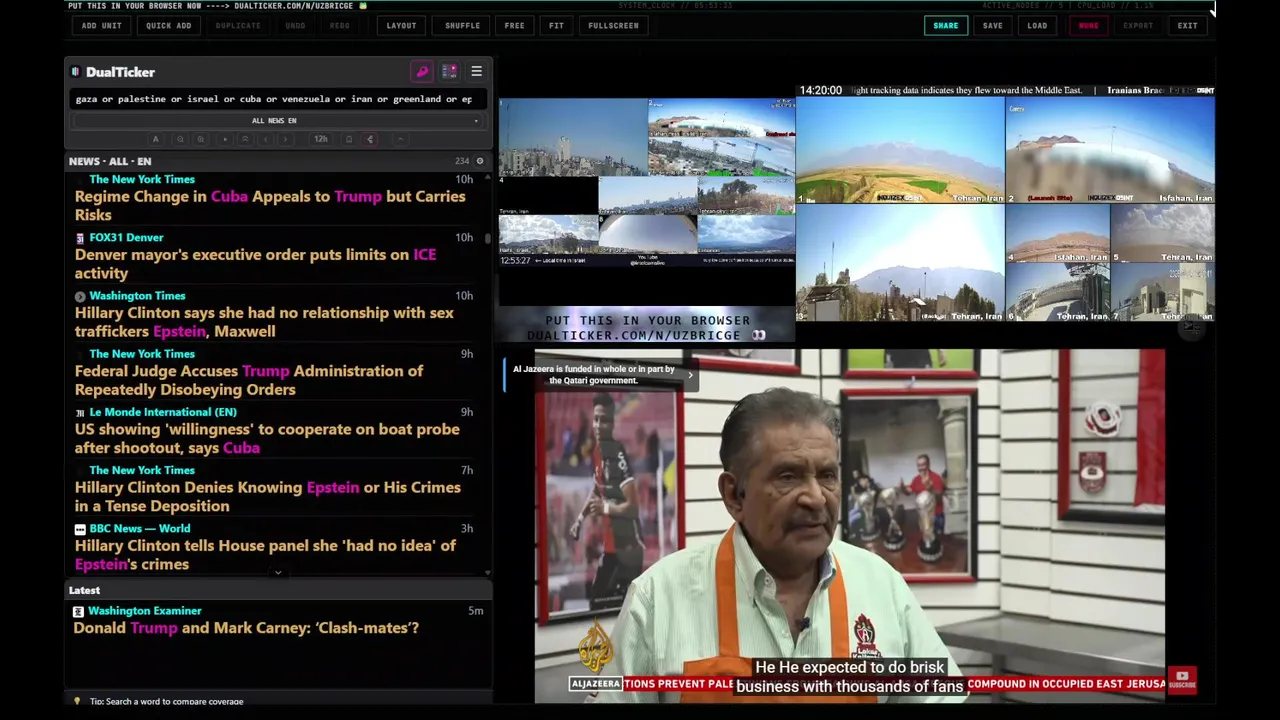Enter FULLSCREEN from the toolbar
1280x720 pixels.
coord(614,25)
